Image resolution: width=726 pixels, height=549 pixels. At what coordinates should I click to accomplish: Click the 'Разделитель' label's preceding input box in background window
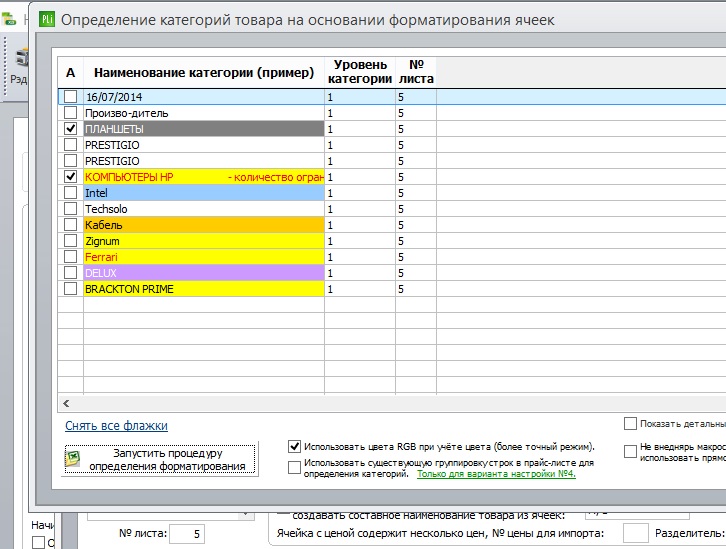click(635, 533)
